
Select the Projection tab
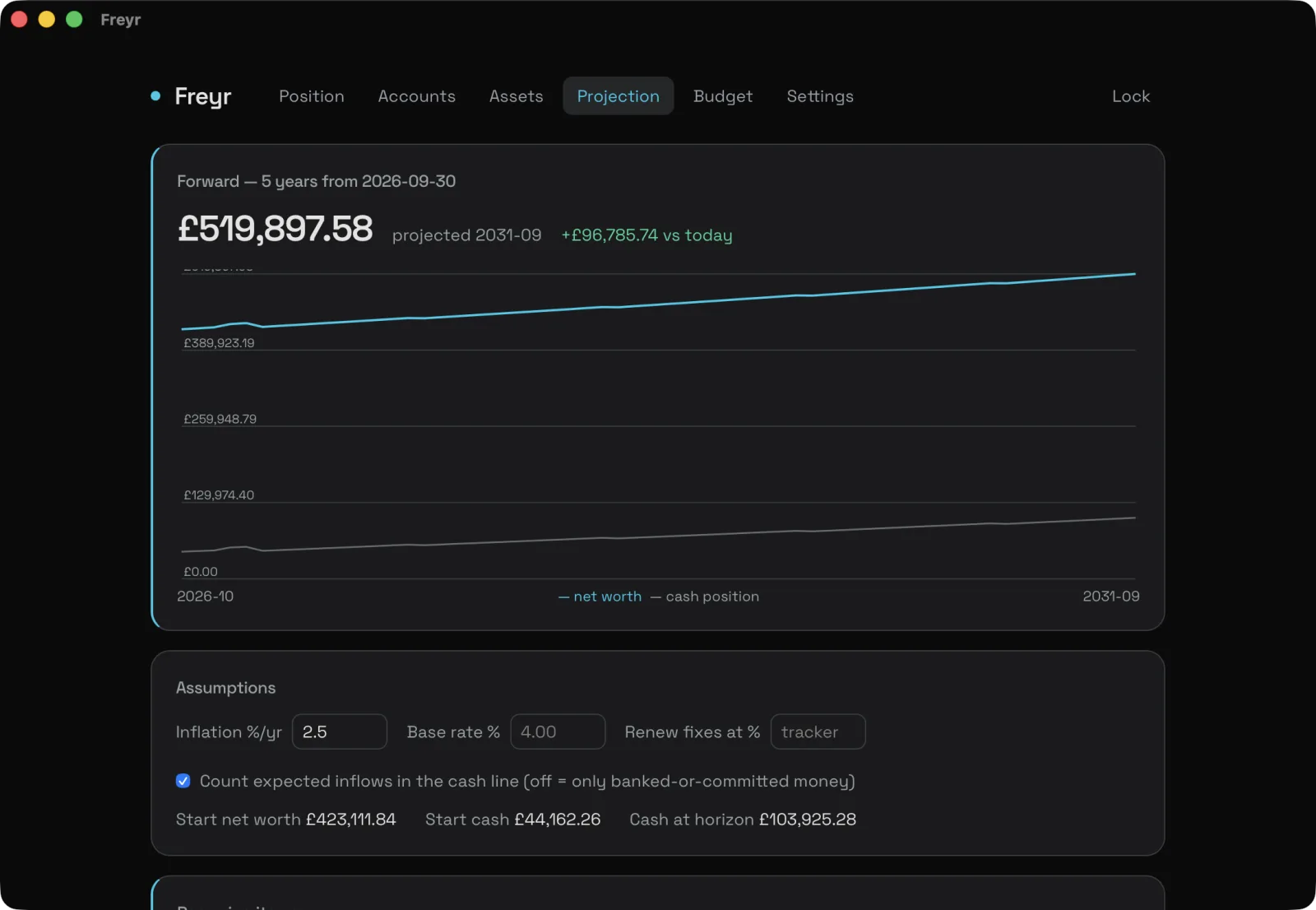click(x=618, y=96)
